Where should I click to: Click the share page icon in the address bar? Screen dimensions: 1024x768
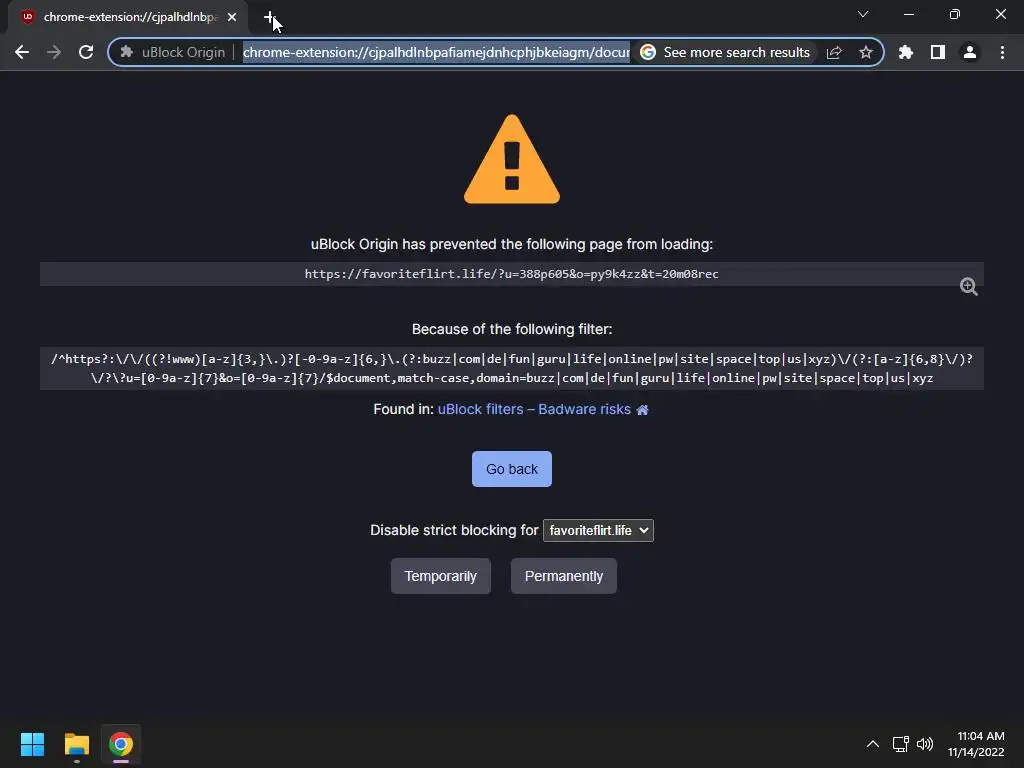pos(834,52)
